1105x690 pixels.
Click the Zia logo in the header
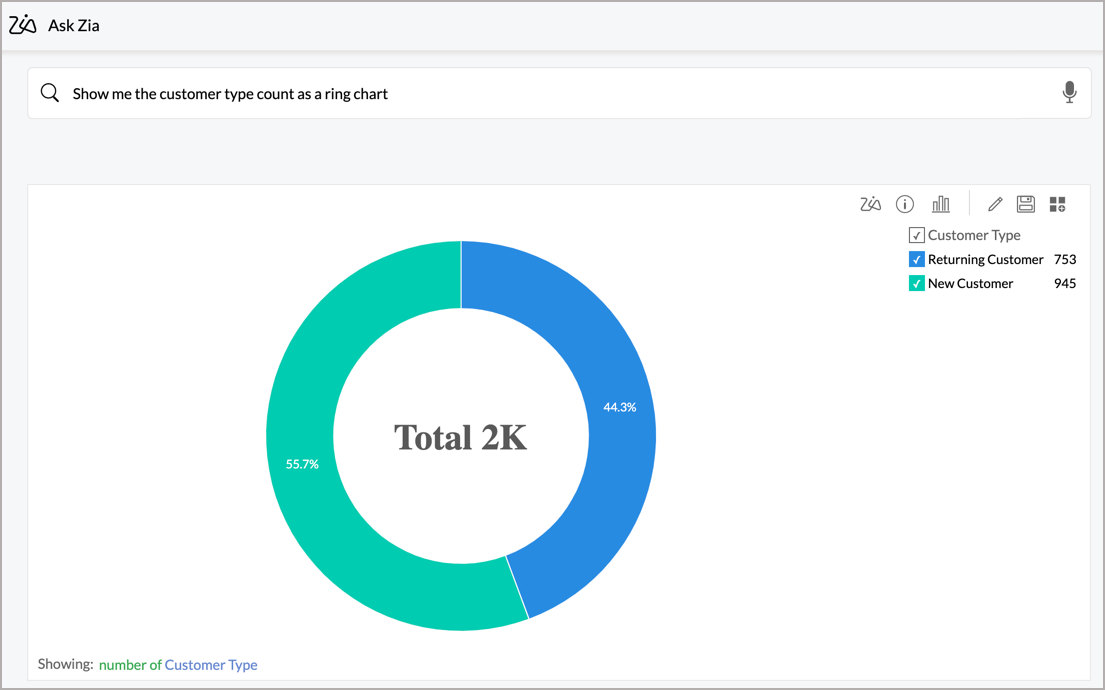coord(23,25)
